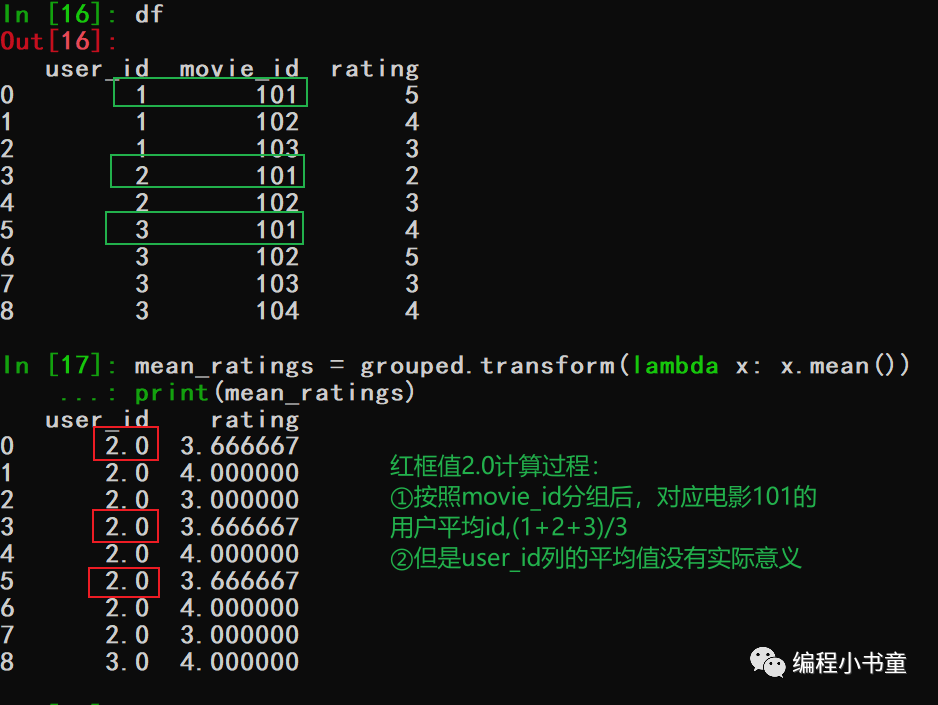
Task: Click movie_id 101 in df row 3
Action: coord(277,176)
